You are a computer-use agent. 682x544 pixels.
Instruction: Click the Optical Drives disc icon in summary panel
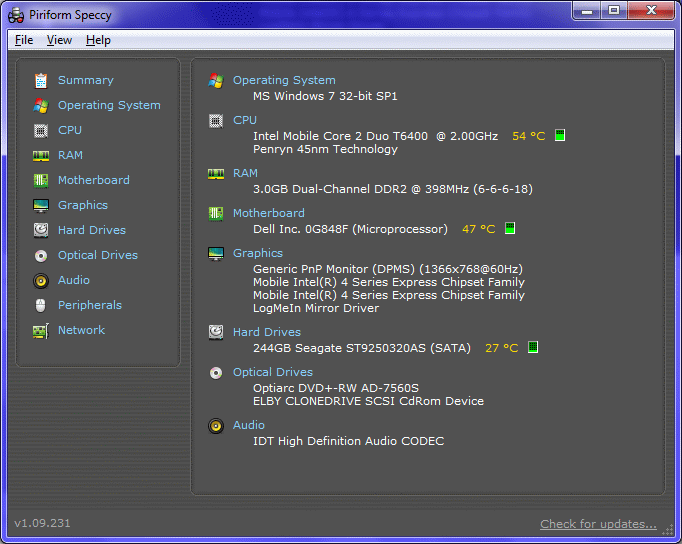click(216, 373)
